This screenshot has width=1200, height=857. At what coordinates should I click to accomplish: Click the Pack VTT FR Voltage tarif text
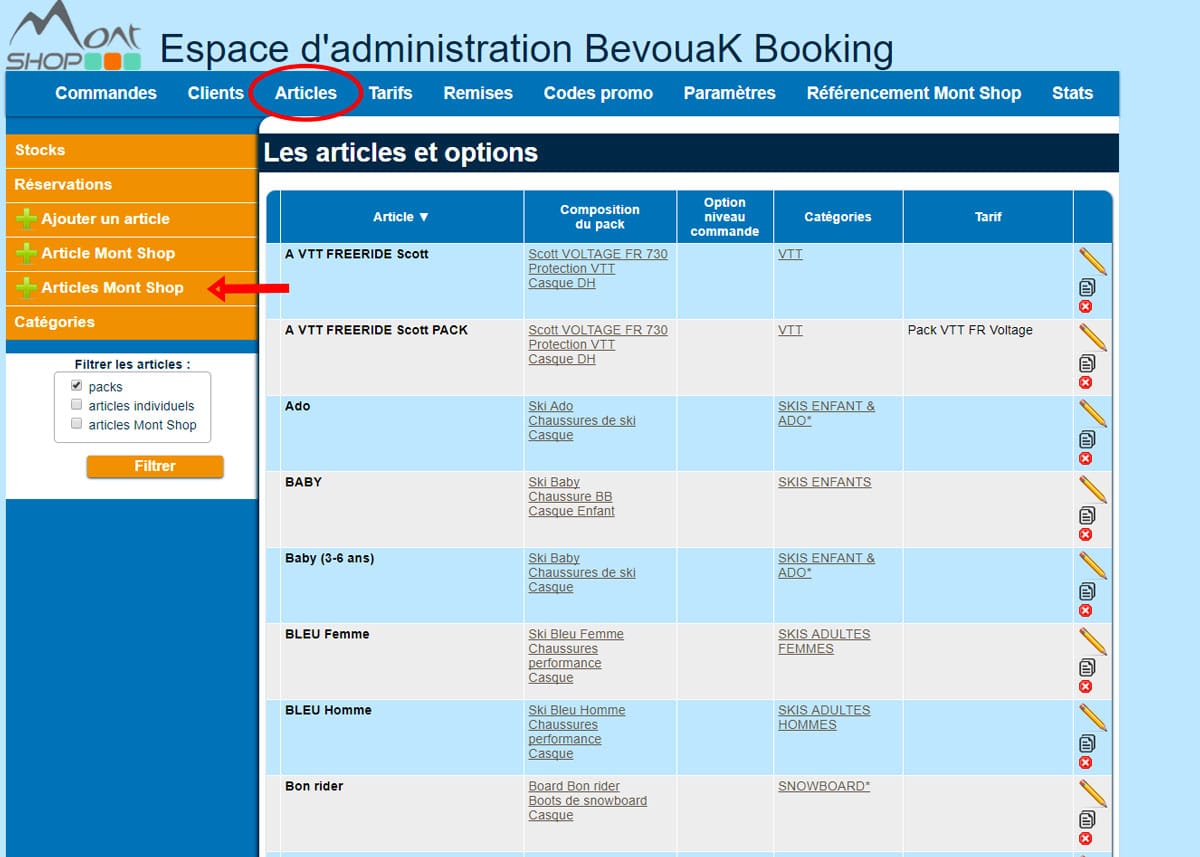click(970, 330)
